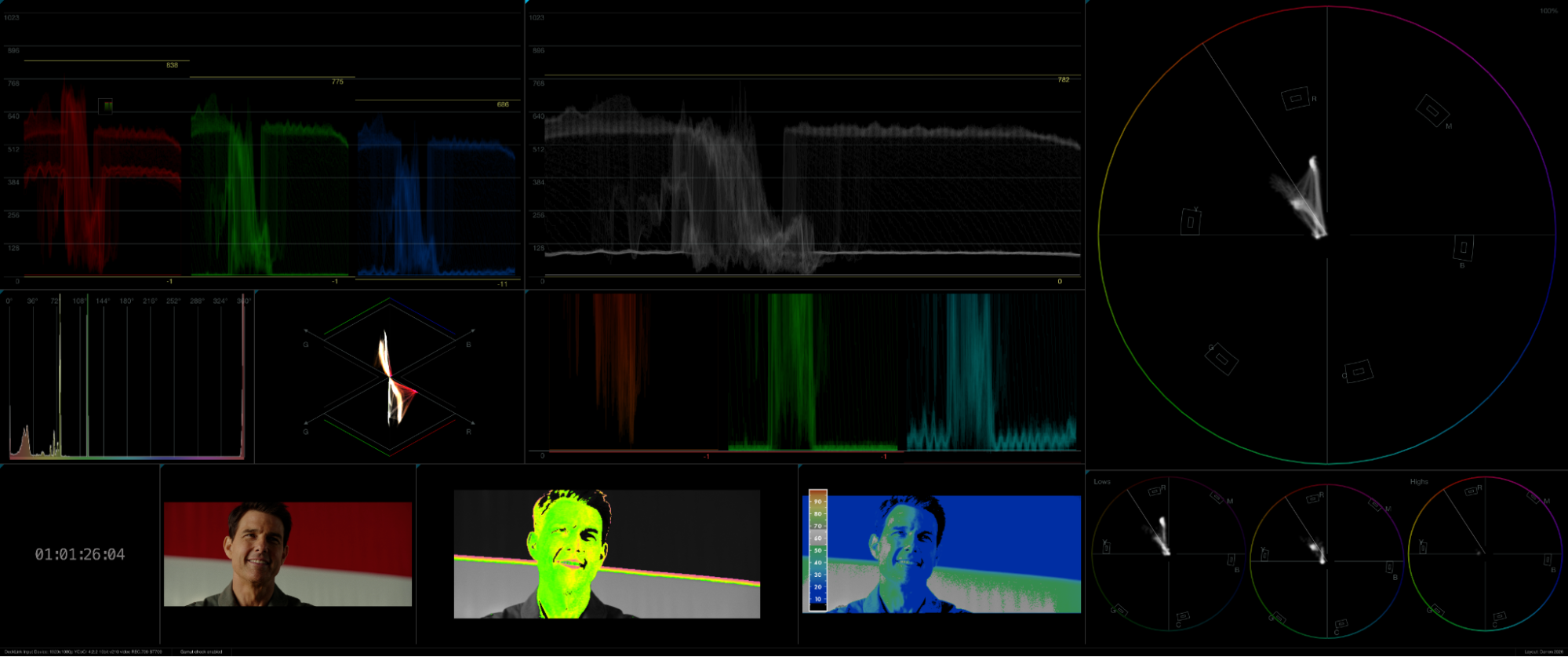1568x657 pixels.
Task: Click the 180° label in hue histogram
Action: pos(126,301)
